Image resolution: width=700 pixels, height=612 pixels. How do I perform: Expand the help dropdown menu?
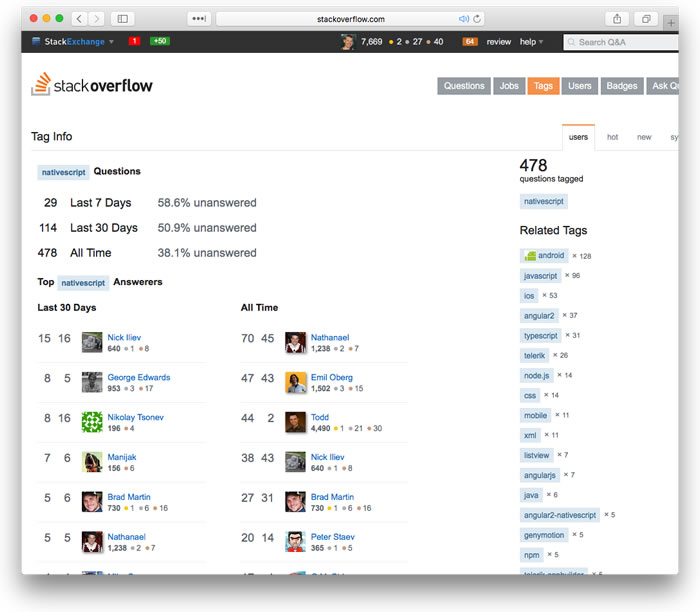point(531,42)
